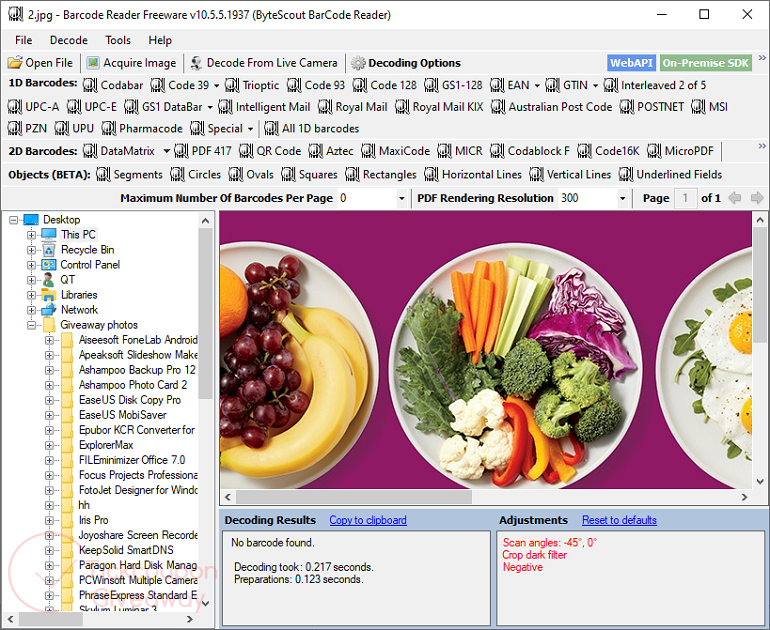Image resolution: width=770 pixels, height=630 pixels.
Task: Select MaxiCode barcode type
Action: 395,151
